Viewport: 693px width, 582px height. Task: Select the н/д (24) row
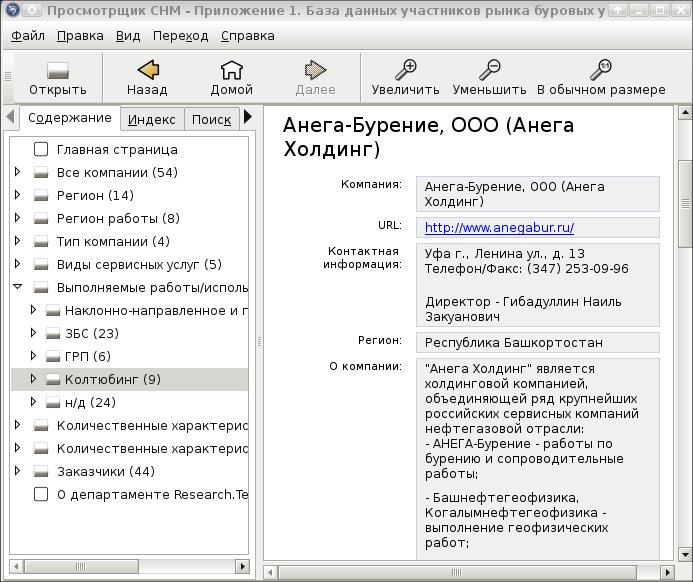(129, 402)
